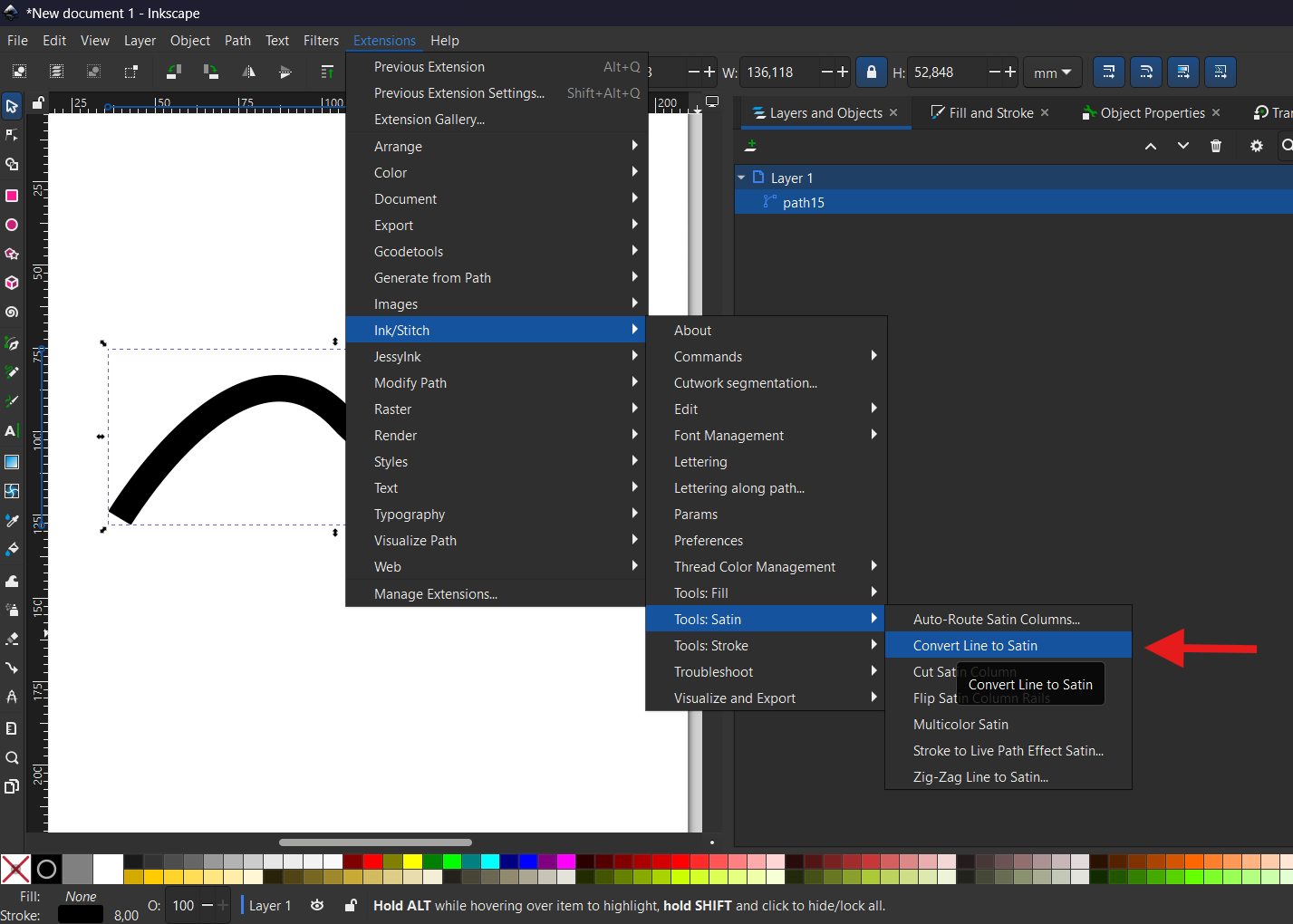Screen dimensions: 1293x924
Task: Open Layers panel settings gear
Action: click(1257, 146)
